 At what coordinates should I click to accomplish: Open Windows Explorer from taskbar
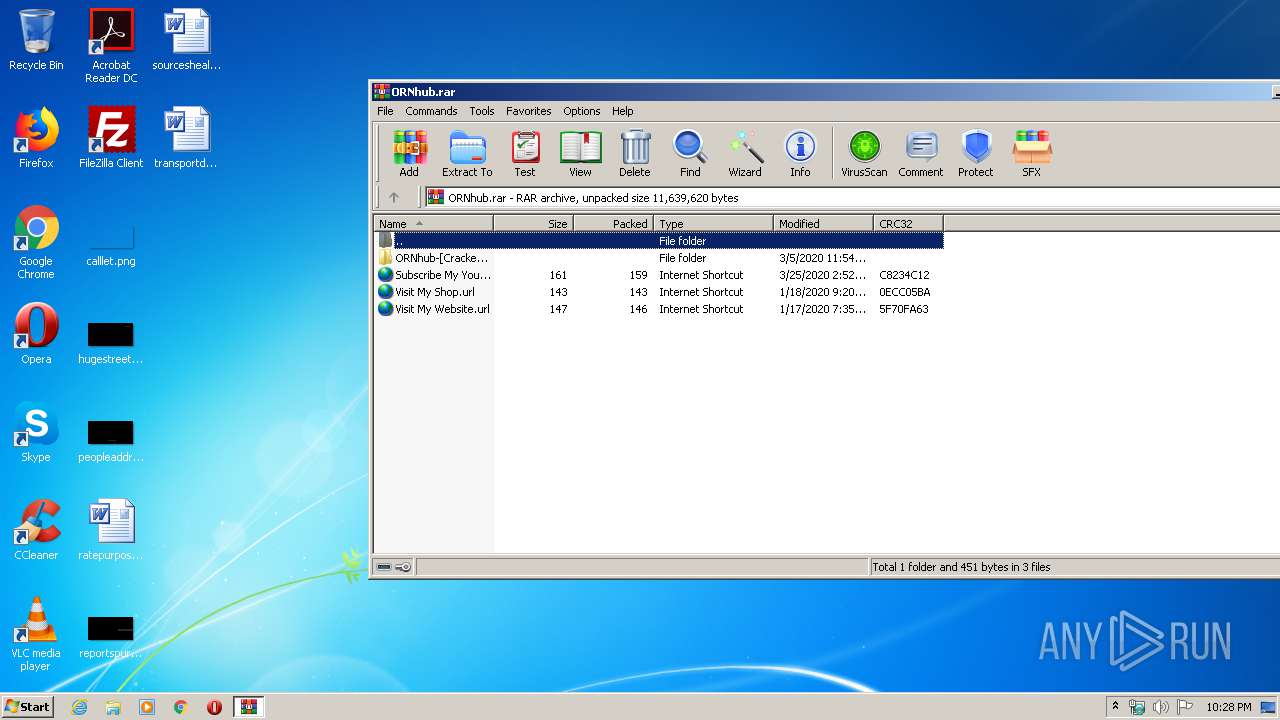pos(113,707)
